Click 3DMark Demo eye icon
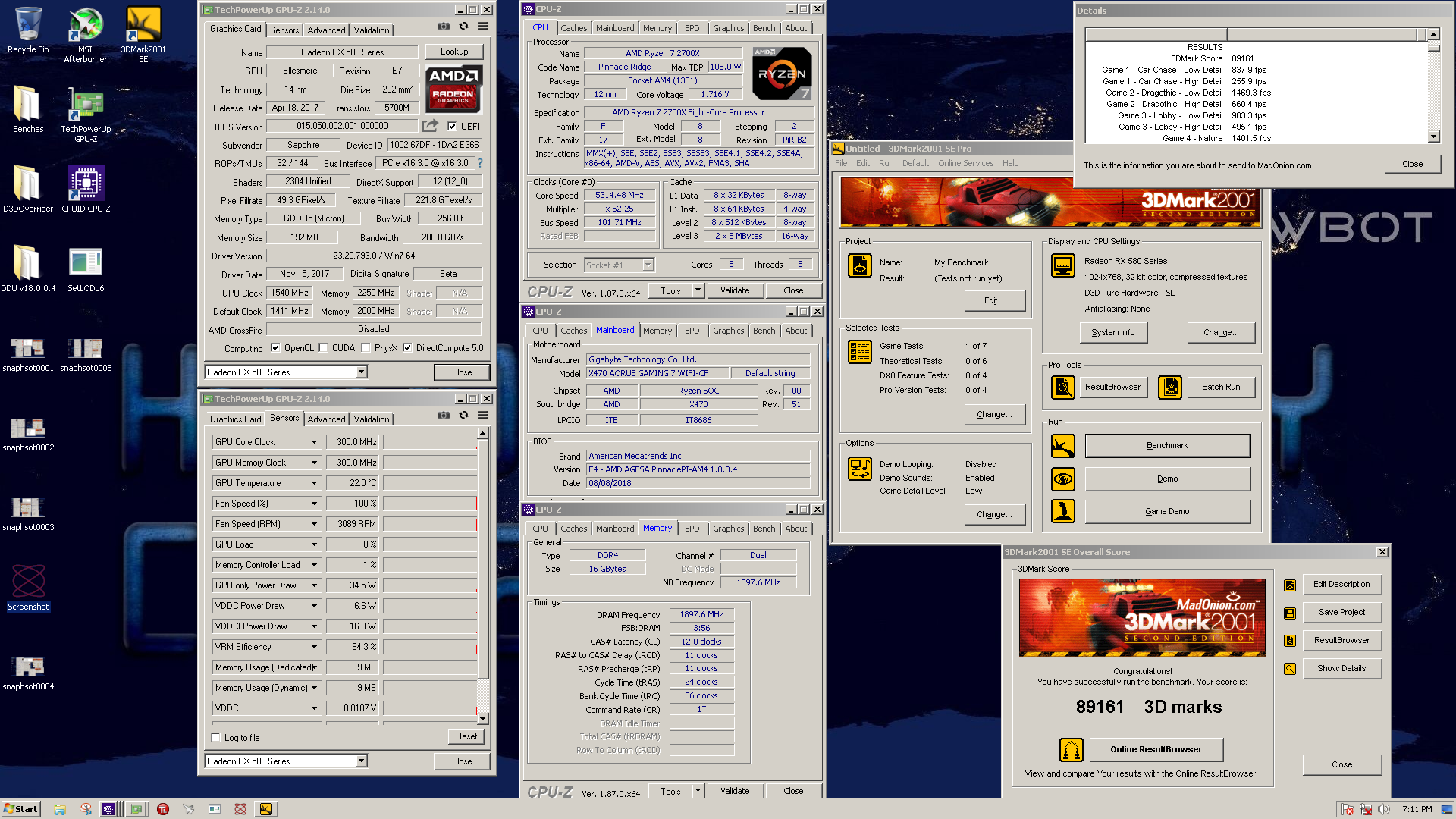 (1063, 479)
